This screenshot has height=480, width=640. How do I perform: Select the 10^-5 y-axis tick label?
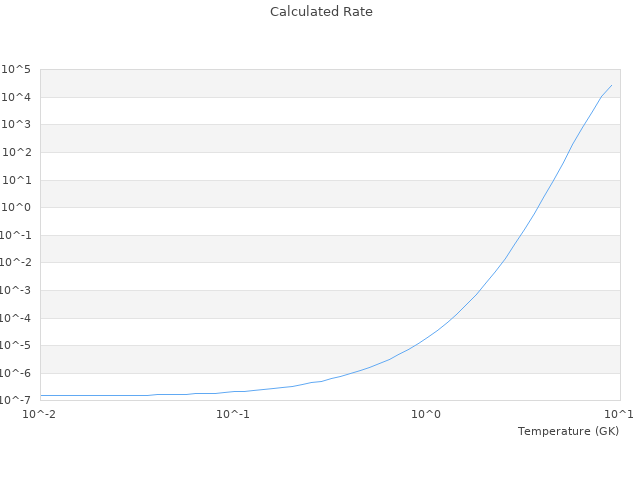14,346
